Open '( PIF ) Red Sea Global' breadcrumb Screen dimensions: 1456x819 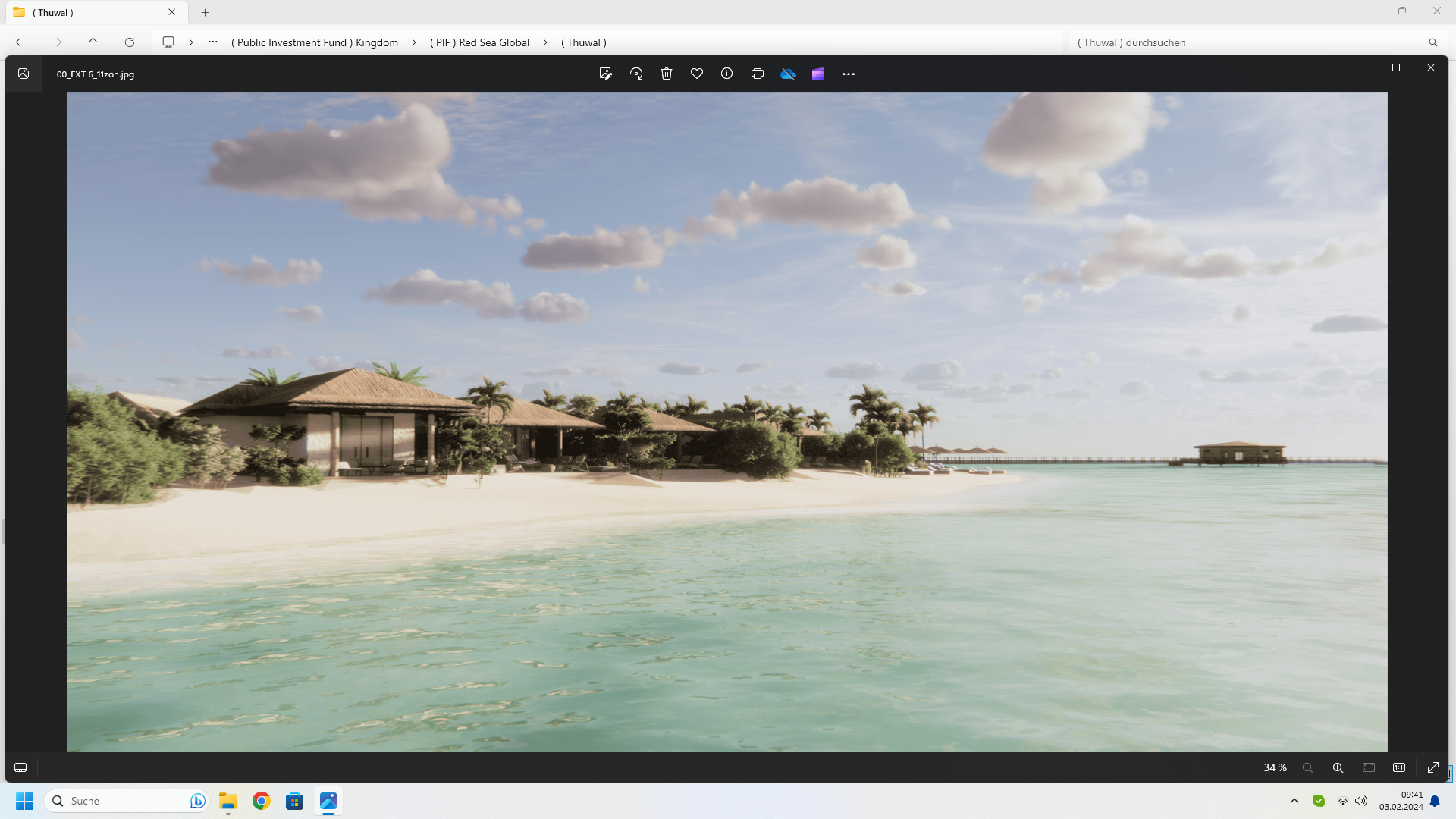click(479, 42)
